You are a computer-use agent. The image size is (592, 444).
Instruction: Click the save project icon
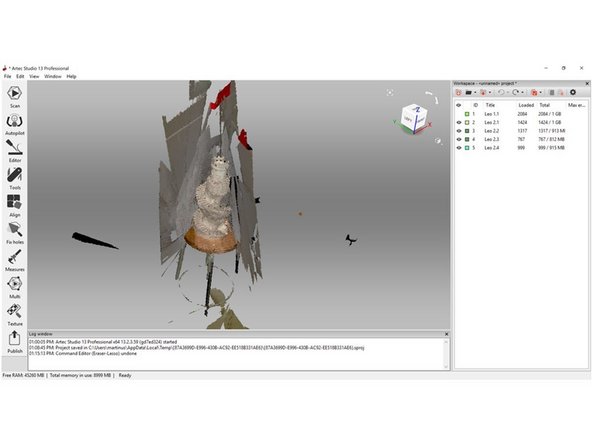(x=483, y=92)
